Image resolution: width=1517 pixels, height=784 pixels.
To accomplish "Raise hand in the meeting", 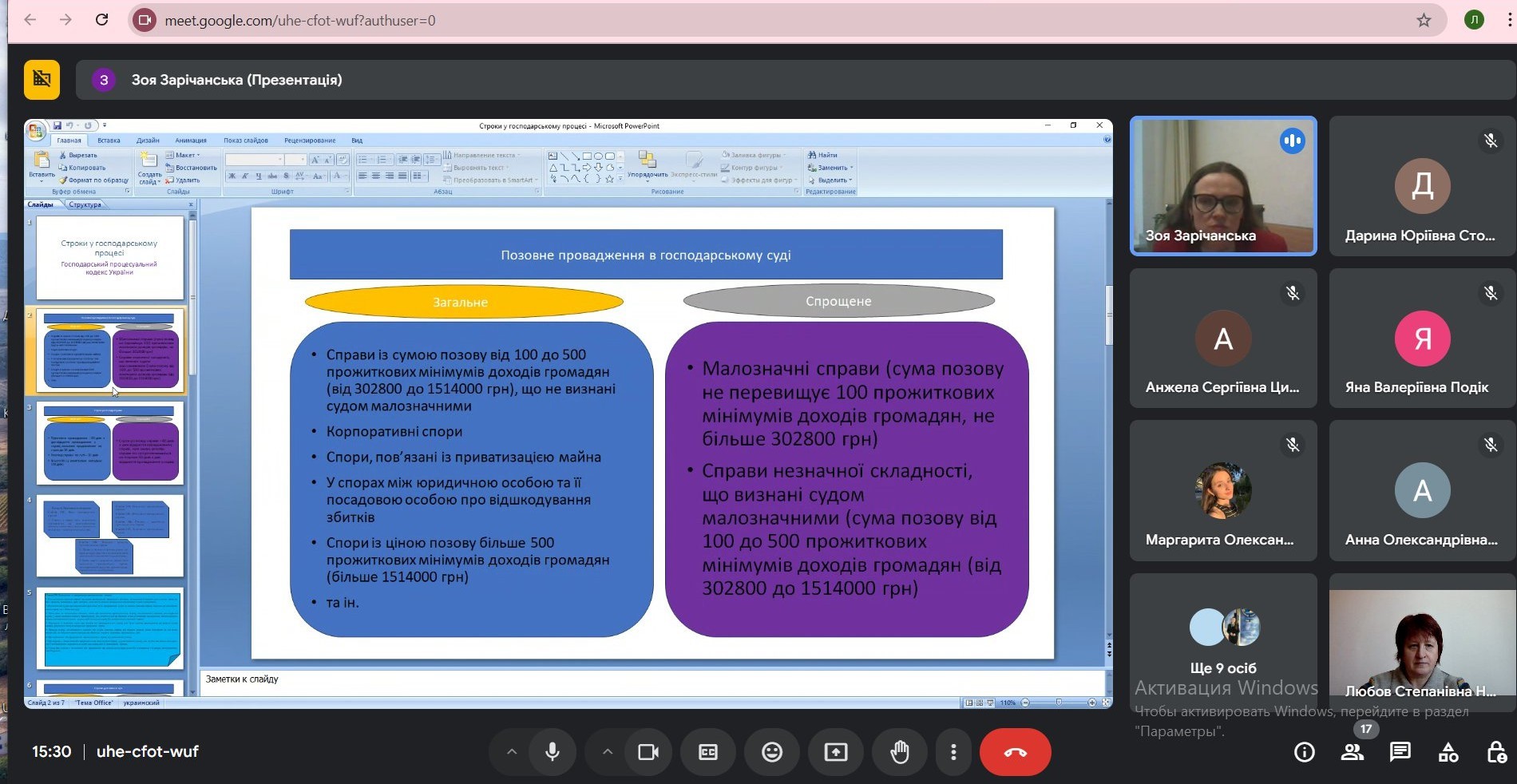I will tap(900, 752).
